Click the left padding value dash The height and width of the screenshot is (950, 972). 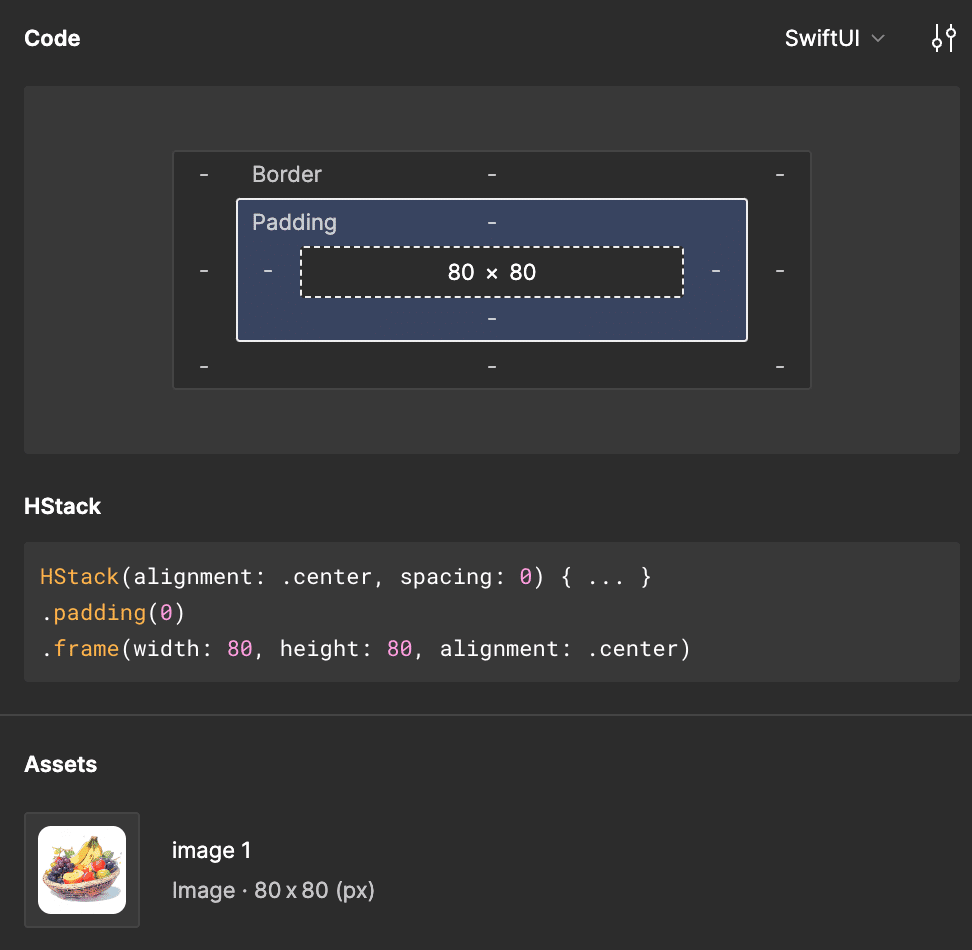click(268, 271)
